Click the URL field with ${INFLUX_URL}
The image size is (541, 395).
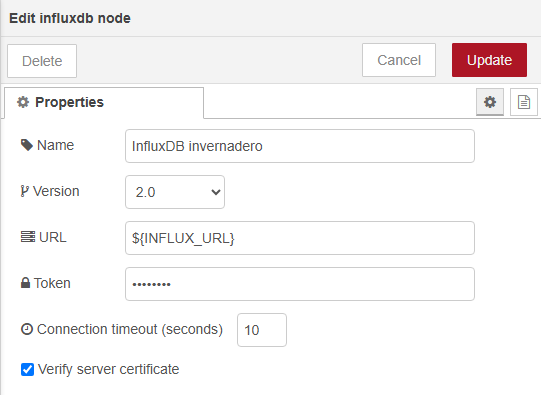coord(300,238)
